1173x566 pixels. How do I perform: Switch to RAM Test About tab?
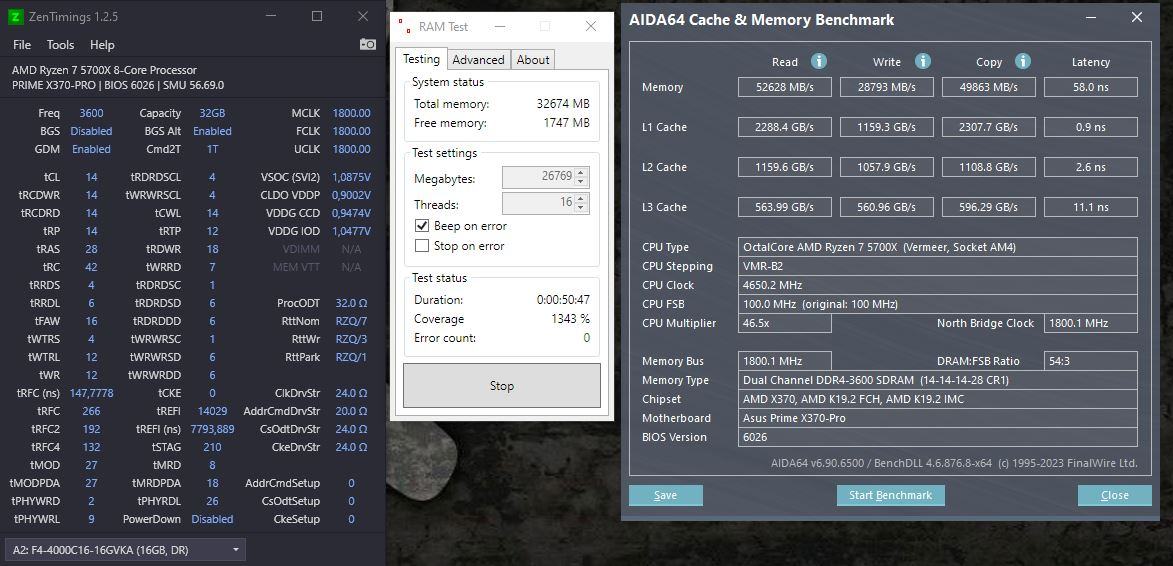(x=533, y=60)
